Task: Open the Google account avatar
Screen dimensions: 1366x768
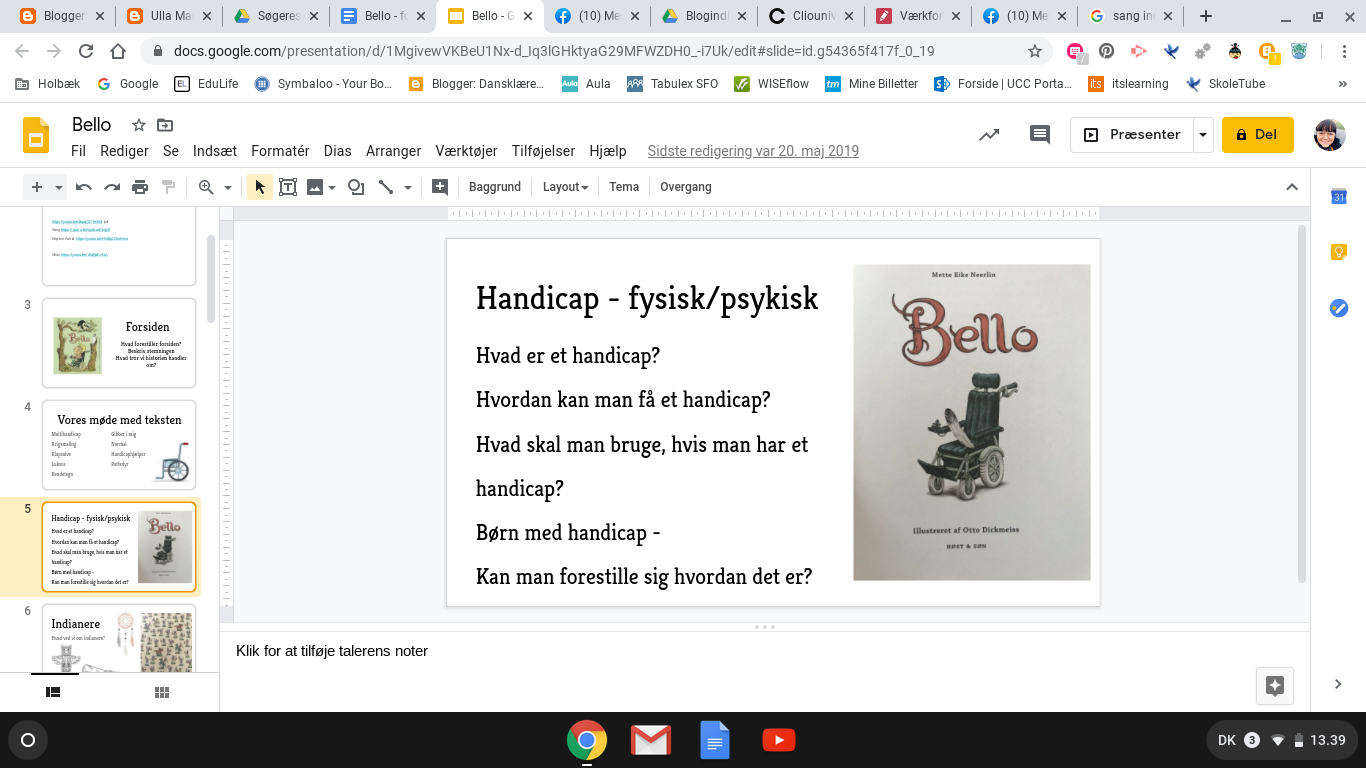Action: click(x=1329, y=135)
